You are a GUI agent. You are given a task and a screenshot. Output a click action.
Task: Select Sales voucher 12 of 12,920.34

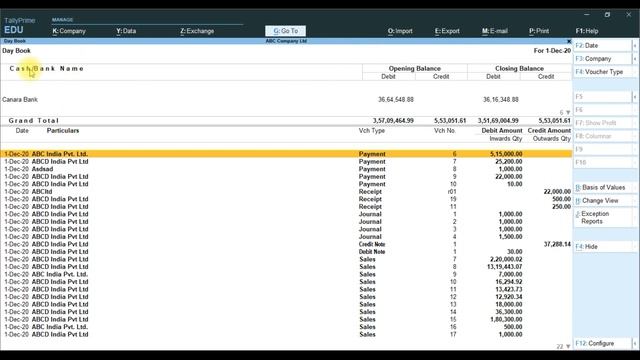coord(286,297)
